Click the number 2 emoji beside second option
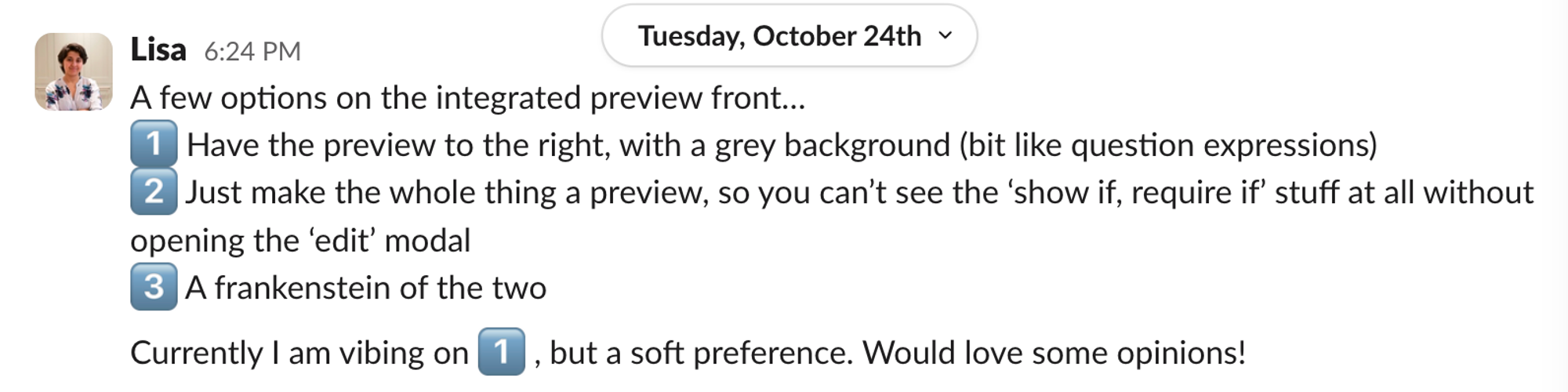The width and height of the screenshot is (1568, 392). (x=154, y=191)
